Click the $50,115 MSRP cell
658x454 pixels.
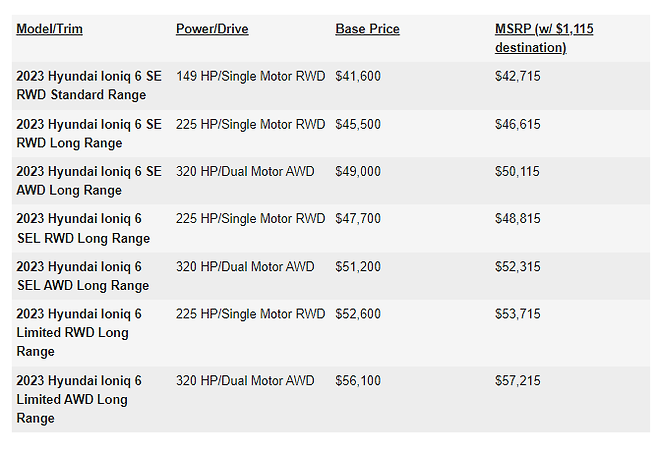pos(517,172)
